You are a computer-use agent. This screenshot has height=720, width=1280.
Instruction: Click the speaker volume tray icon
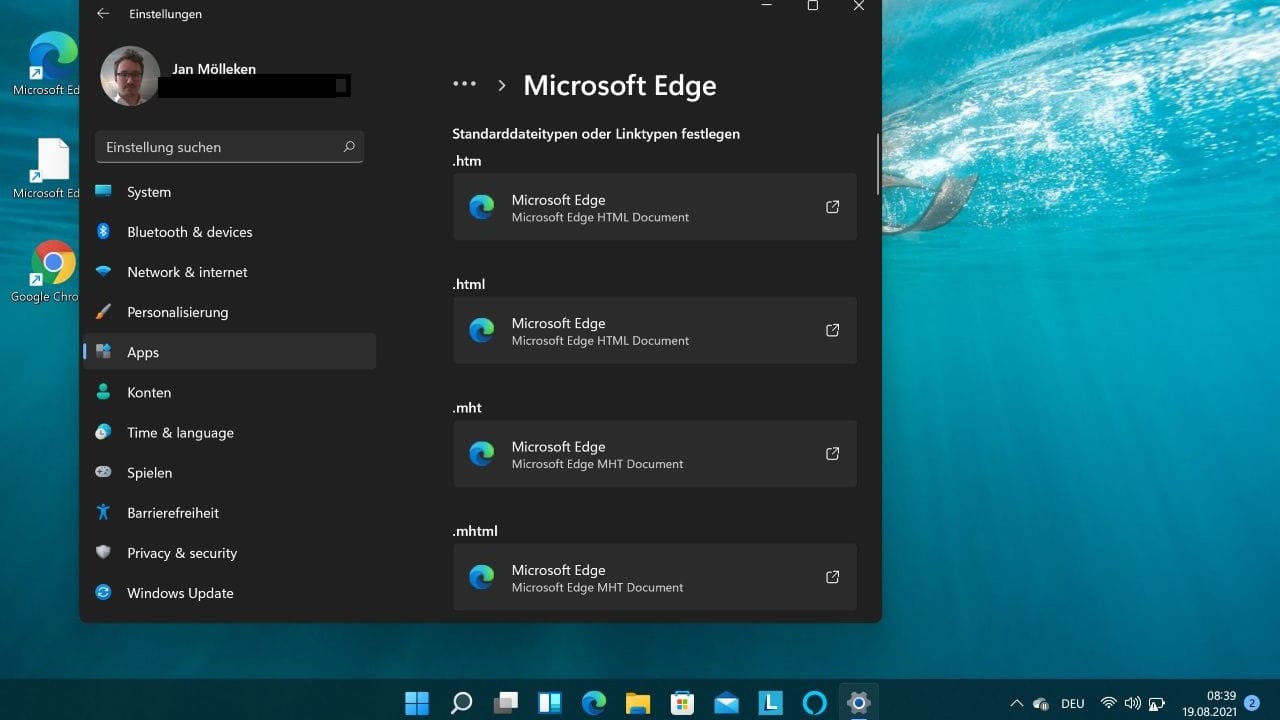pos(1133,703)
